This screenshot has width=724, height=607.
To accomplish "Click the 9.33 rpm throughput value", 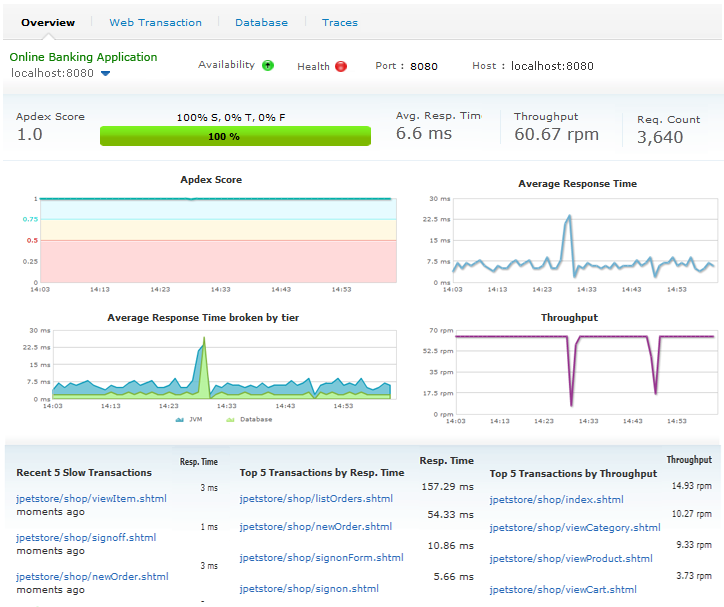I will 694,545.
